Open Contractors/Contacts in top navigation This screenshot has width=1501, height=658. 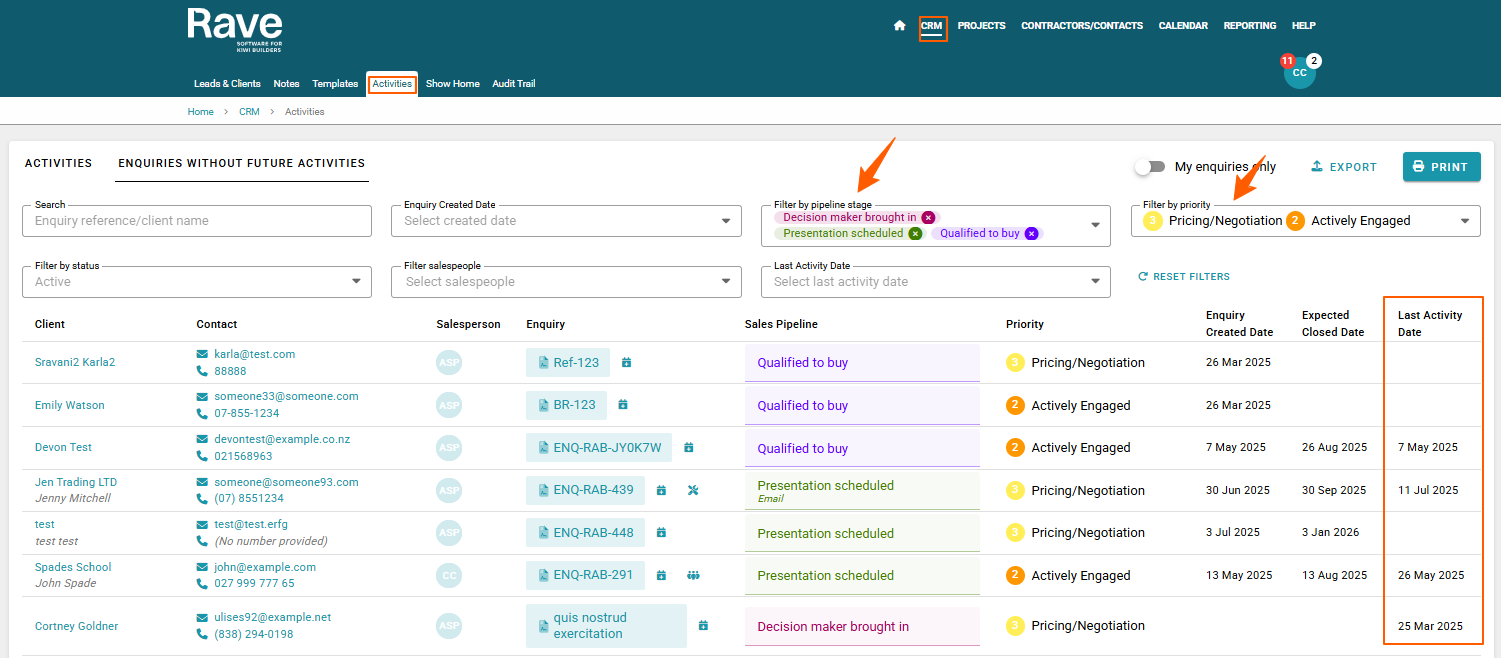[x=1082, y=26]
